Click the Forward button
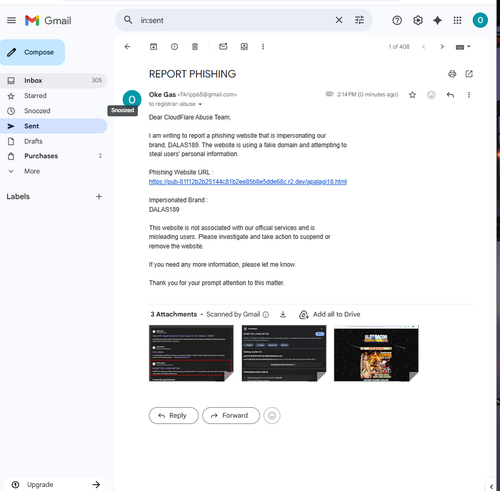The width and height of the screenshot is (500, 491). pyautogui.click(x=231, y=416)
